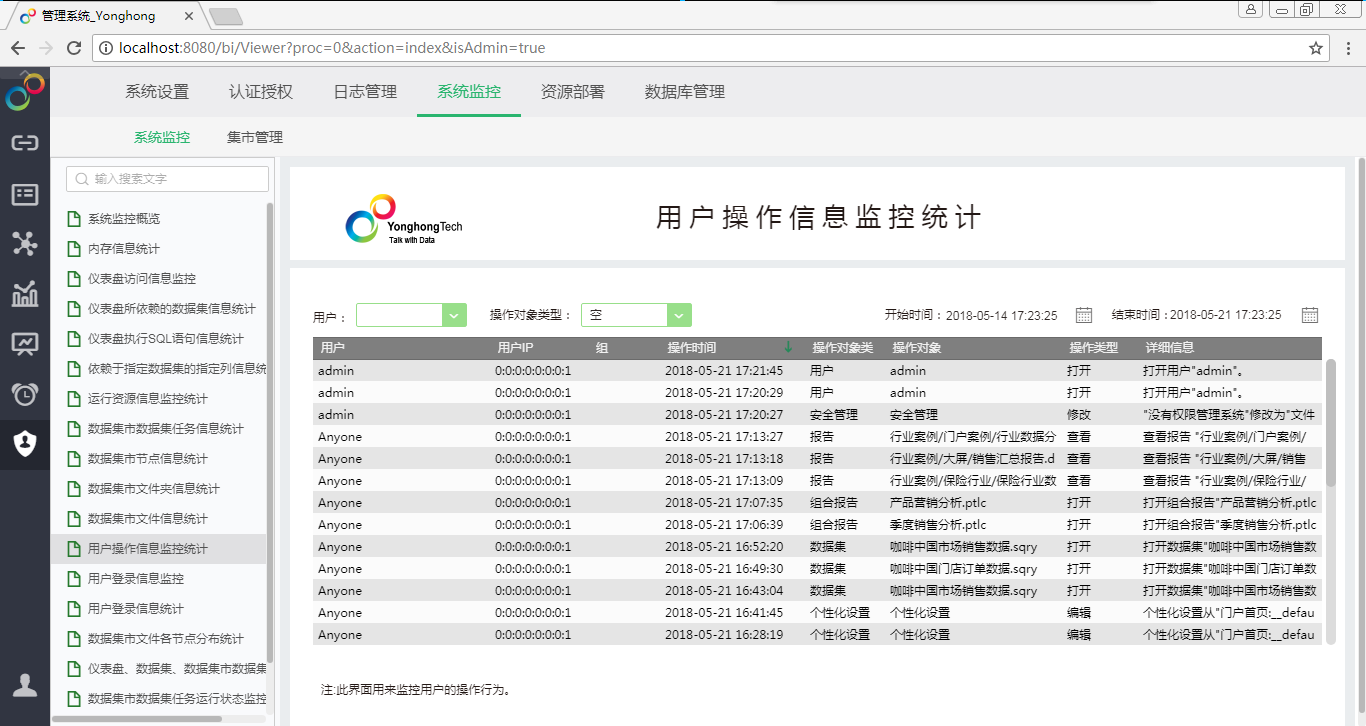Click the browser page reload button
Image resolution: width=1366 pixels, height=726 pixels.
[74, 48]
